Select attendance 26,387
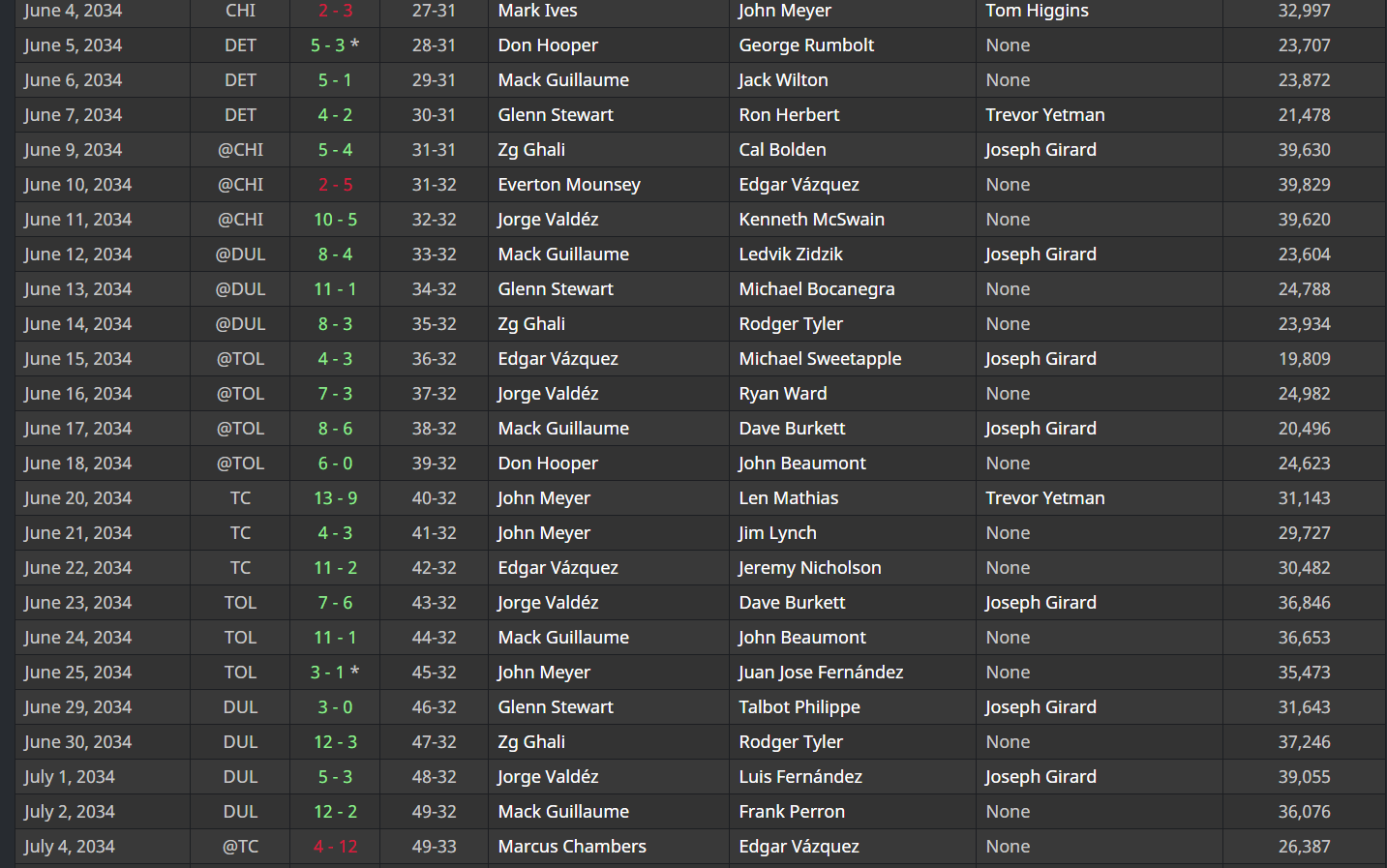1387x868 pixels. pyautogui.click(x=1304, y=847)
